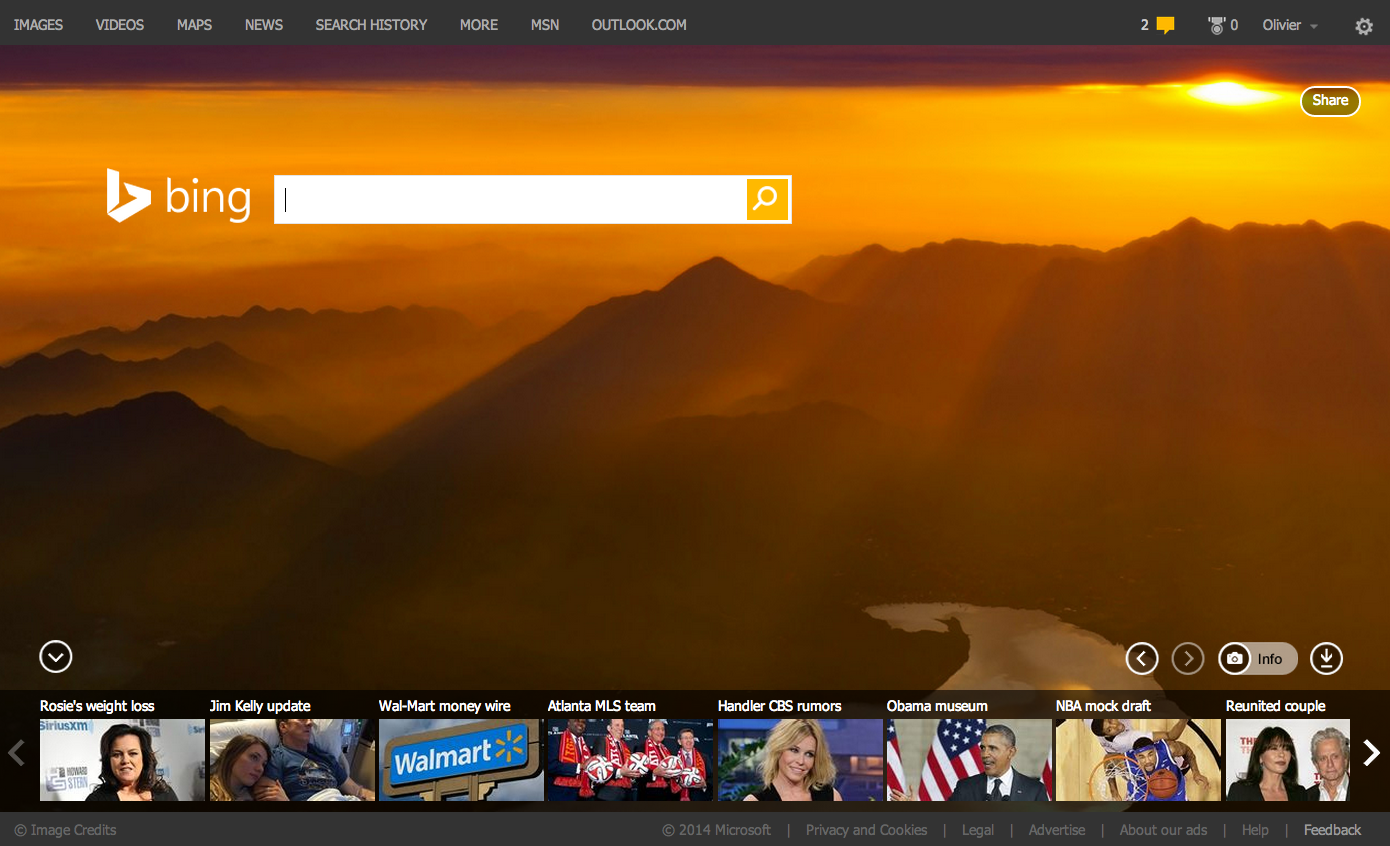The height and width of the screenshot is (846, 1390).
Task: Open the notifications speech bubble icon
Action: [x=1165, y=25]
